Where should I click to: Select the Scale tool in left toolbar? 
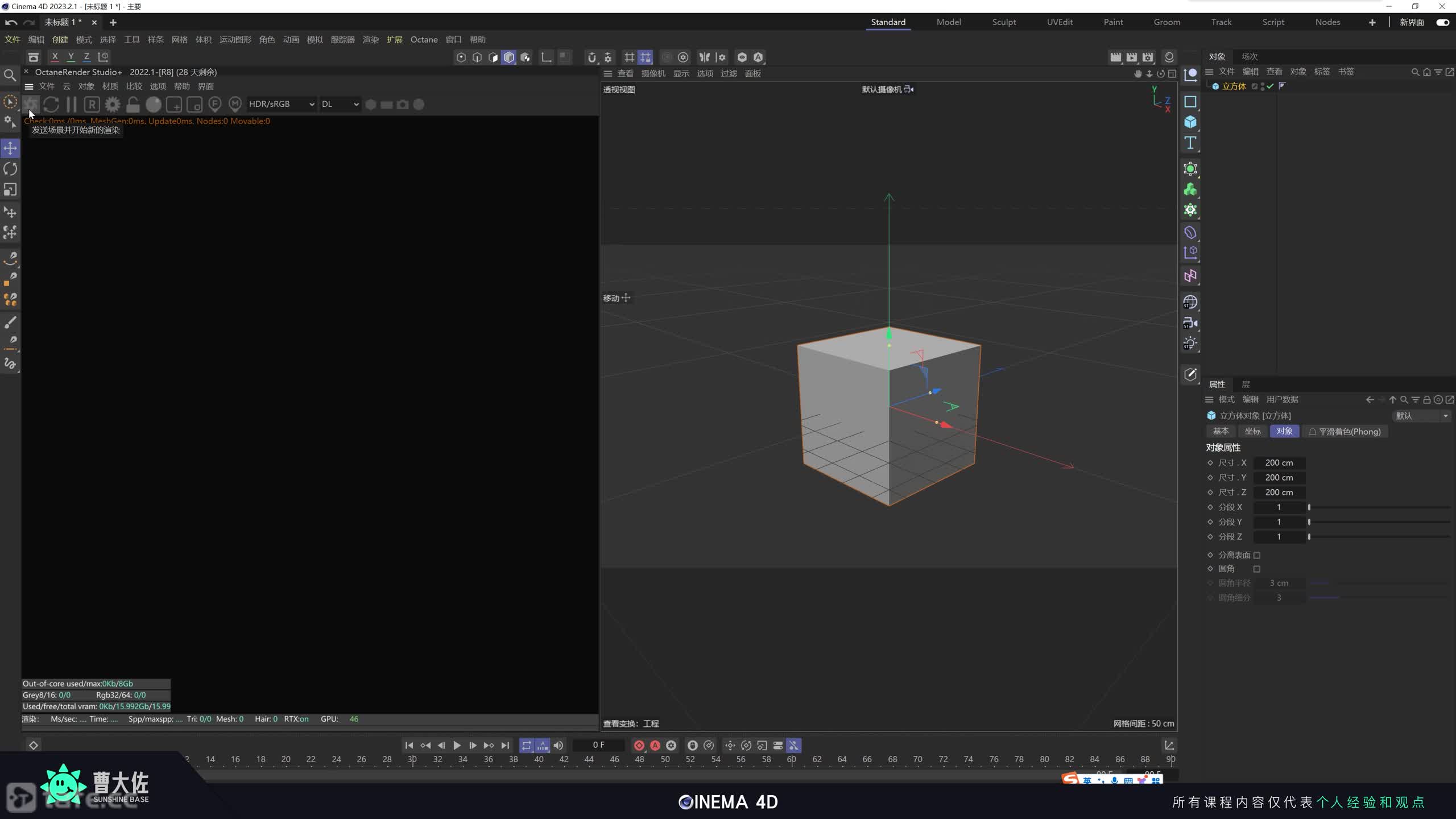10,189
